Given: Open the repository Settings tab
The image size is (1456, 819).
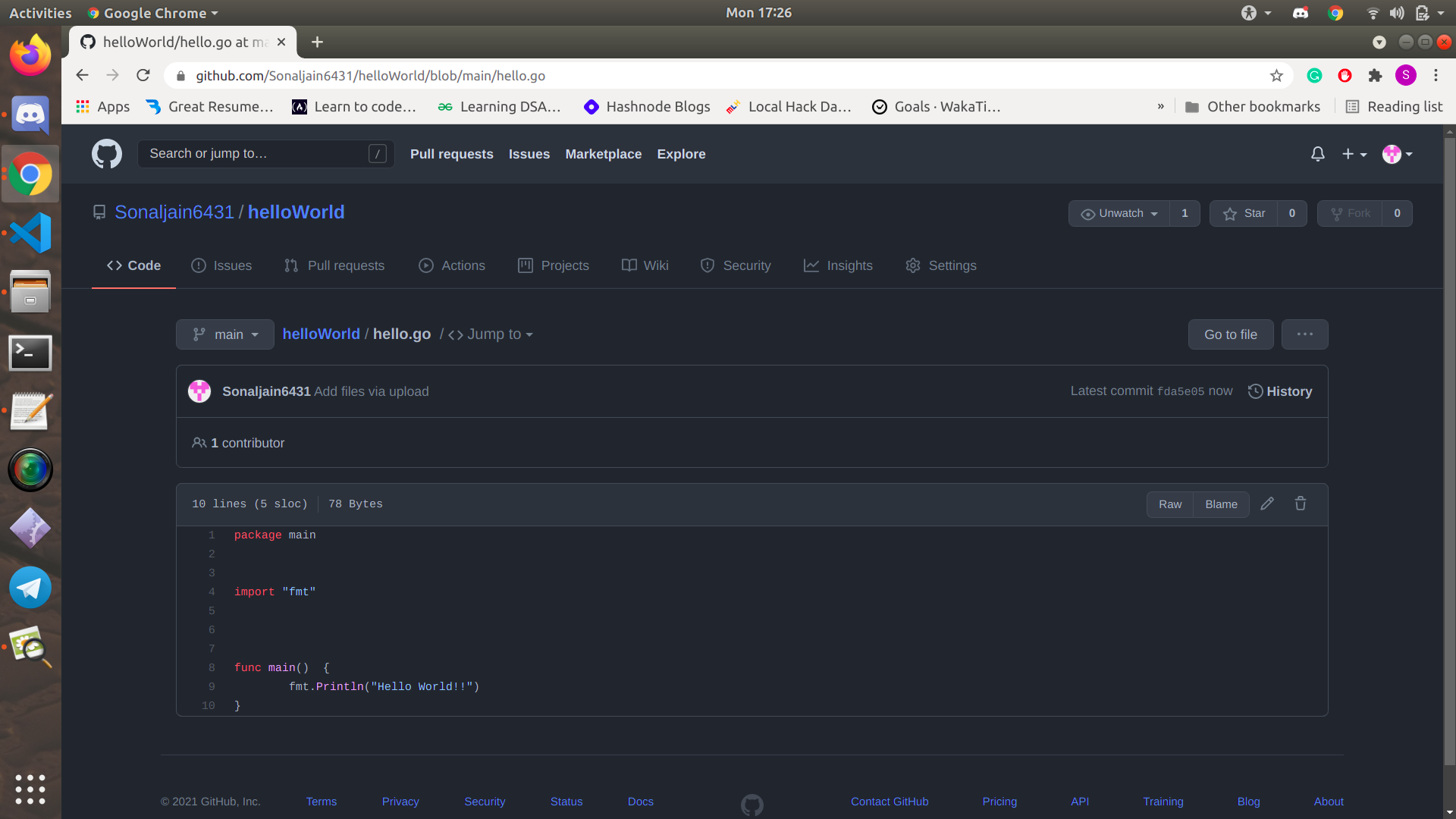Looking at the screenshot, I should 941,265.
